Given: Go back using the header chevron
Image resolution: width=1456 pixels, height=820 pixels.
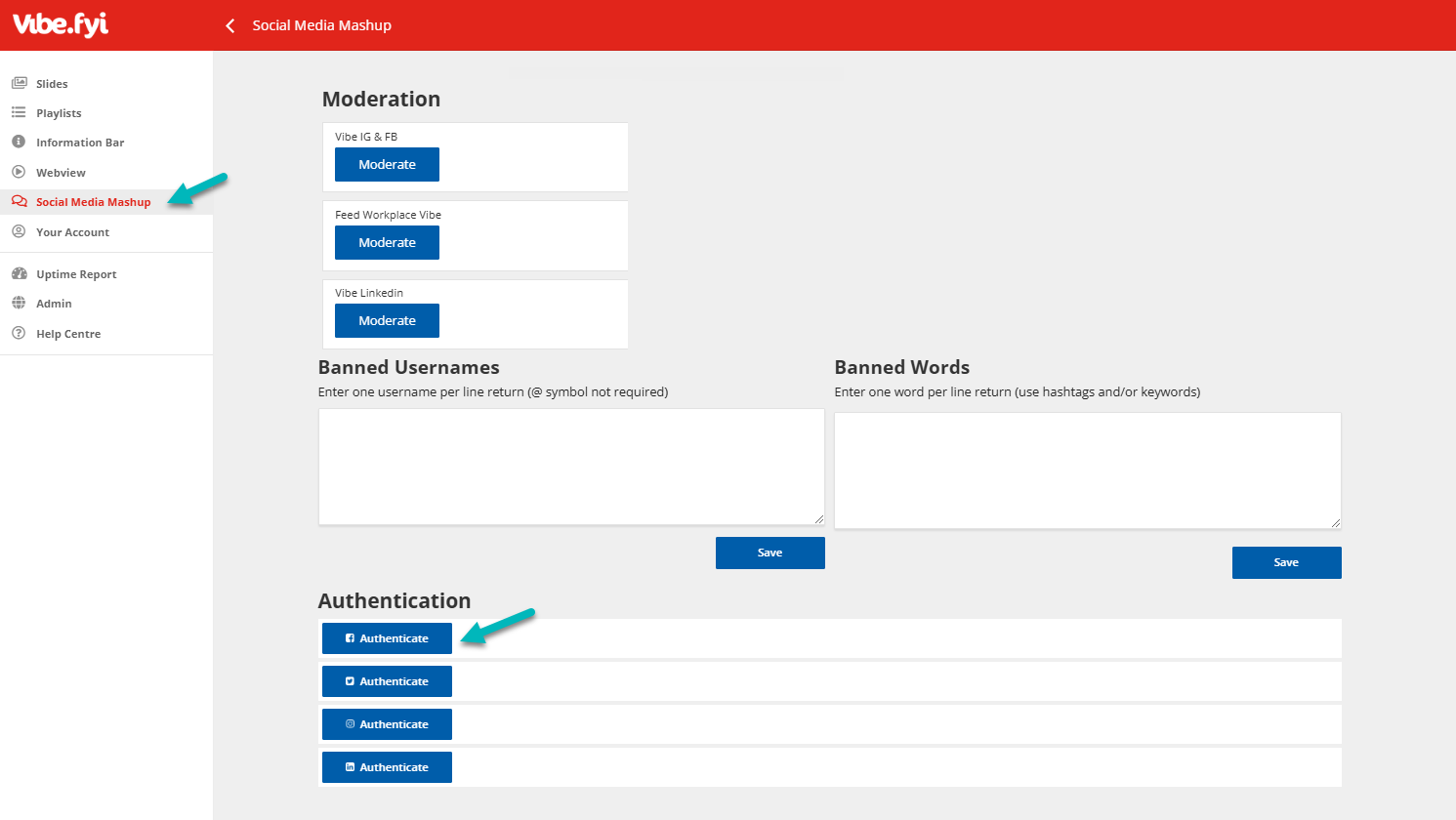Looking at the screenshot, I should click(x=230, y=25).
